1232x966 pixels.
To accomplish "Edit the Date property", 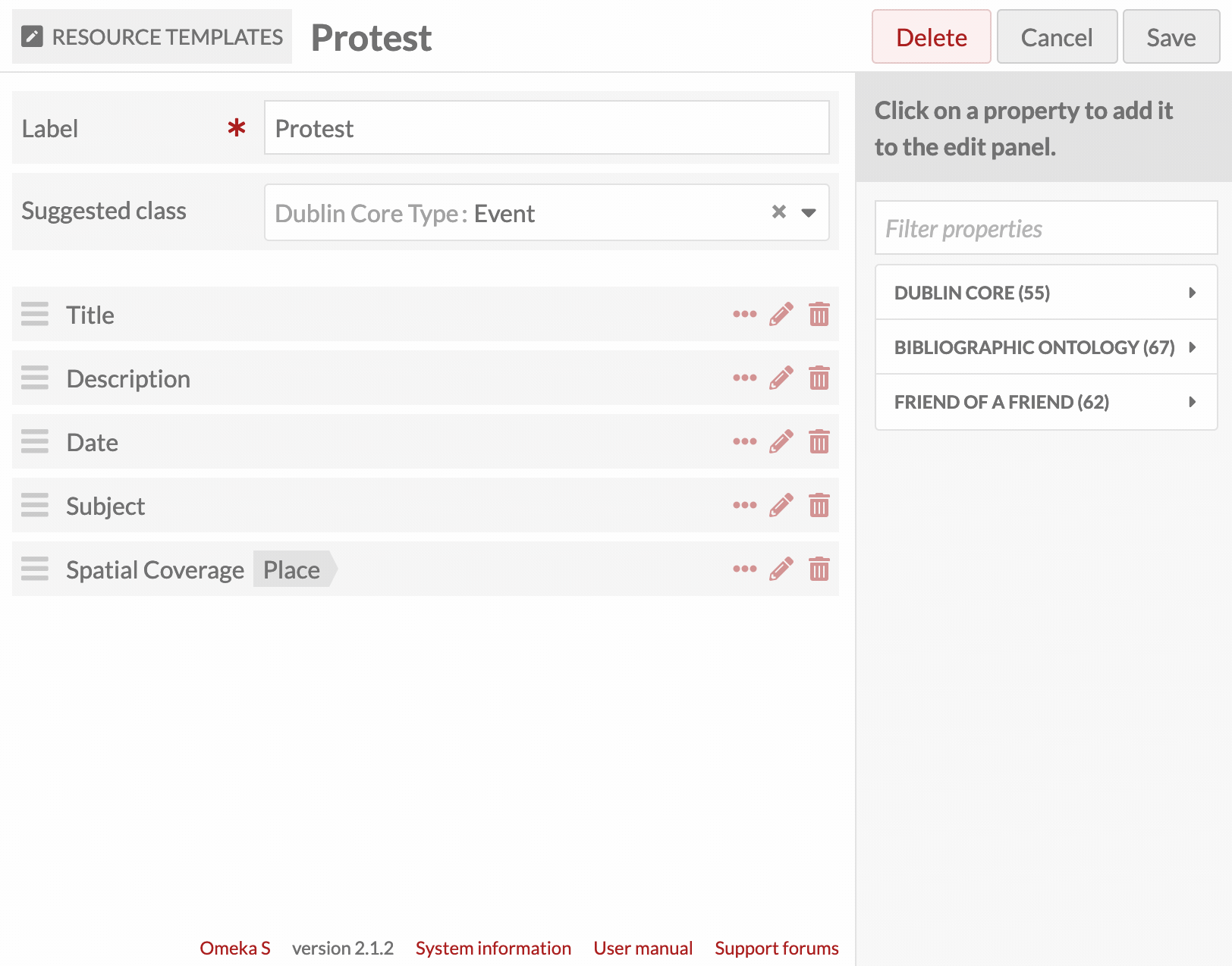I will [x=781, y=441].
